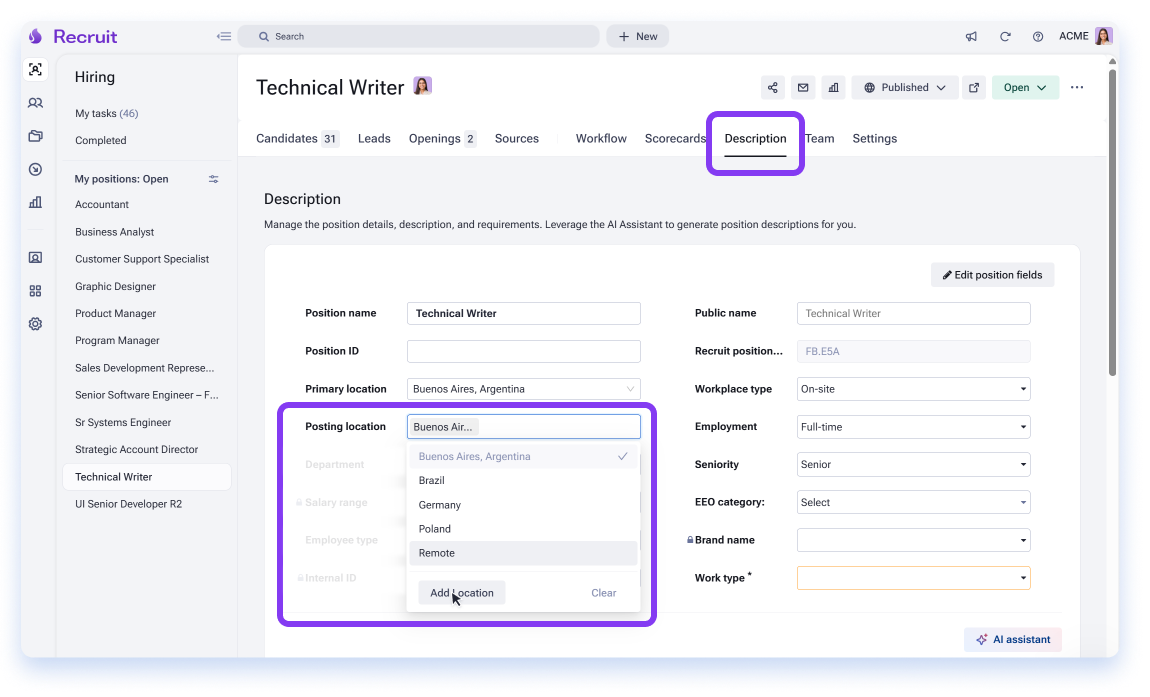1150x697 pixels.
Task: Open the contact card icon in left rail
Action: [x=35, y=258]
